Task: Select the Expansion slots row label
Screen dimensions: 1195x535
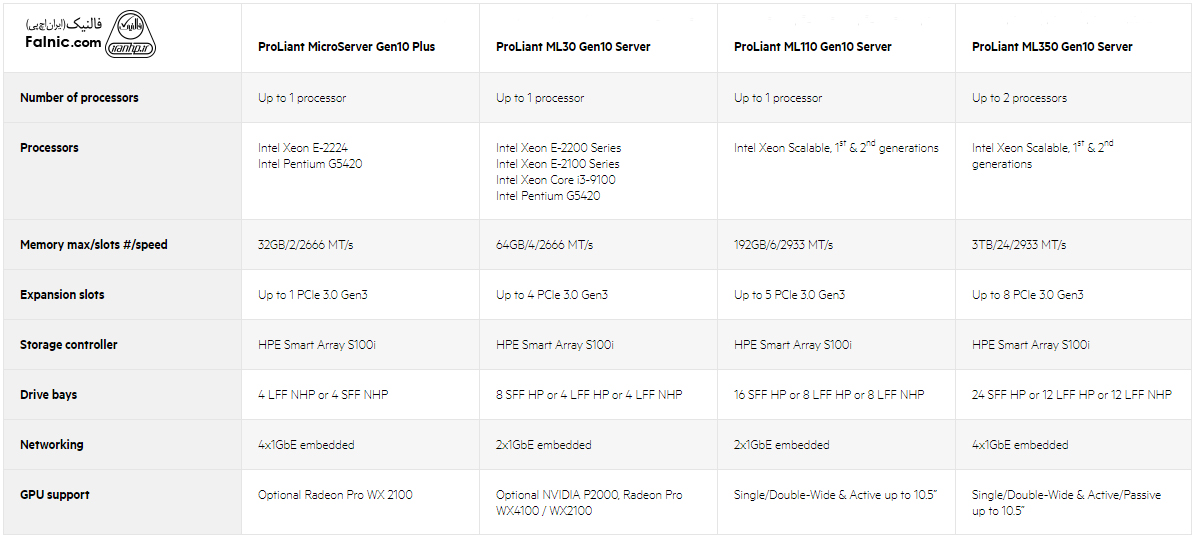Action: 62,295
